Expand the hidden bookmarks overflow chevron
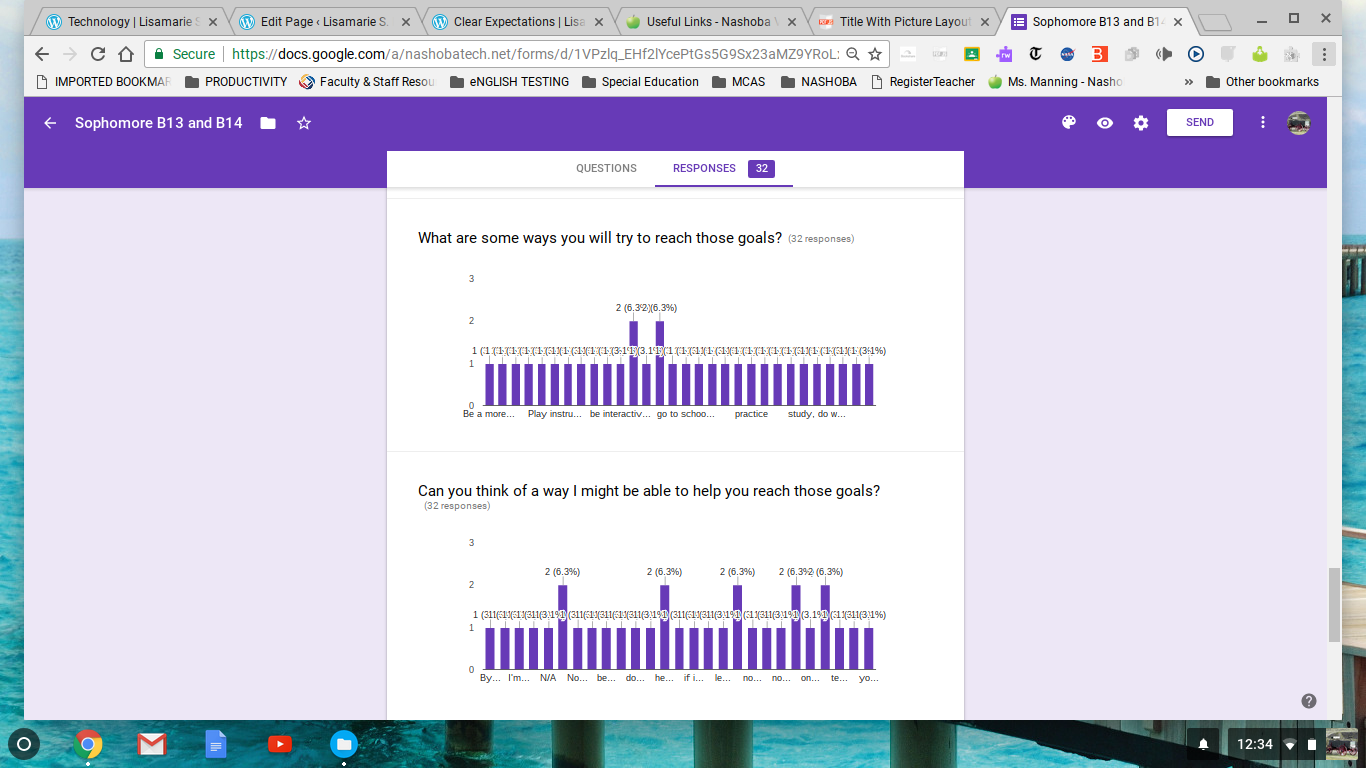The width and height of the screenshot is (1366, 768). pos(1188,82)
